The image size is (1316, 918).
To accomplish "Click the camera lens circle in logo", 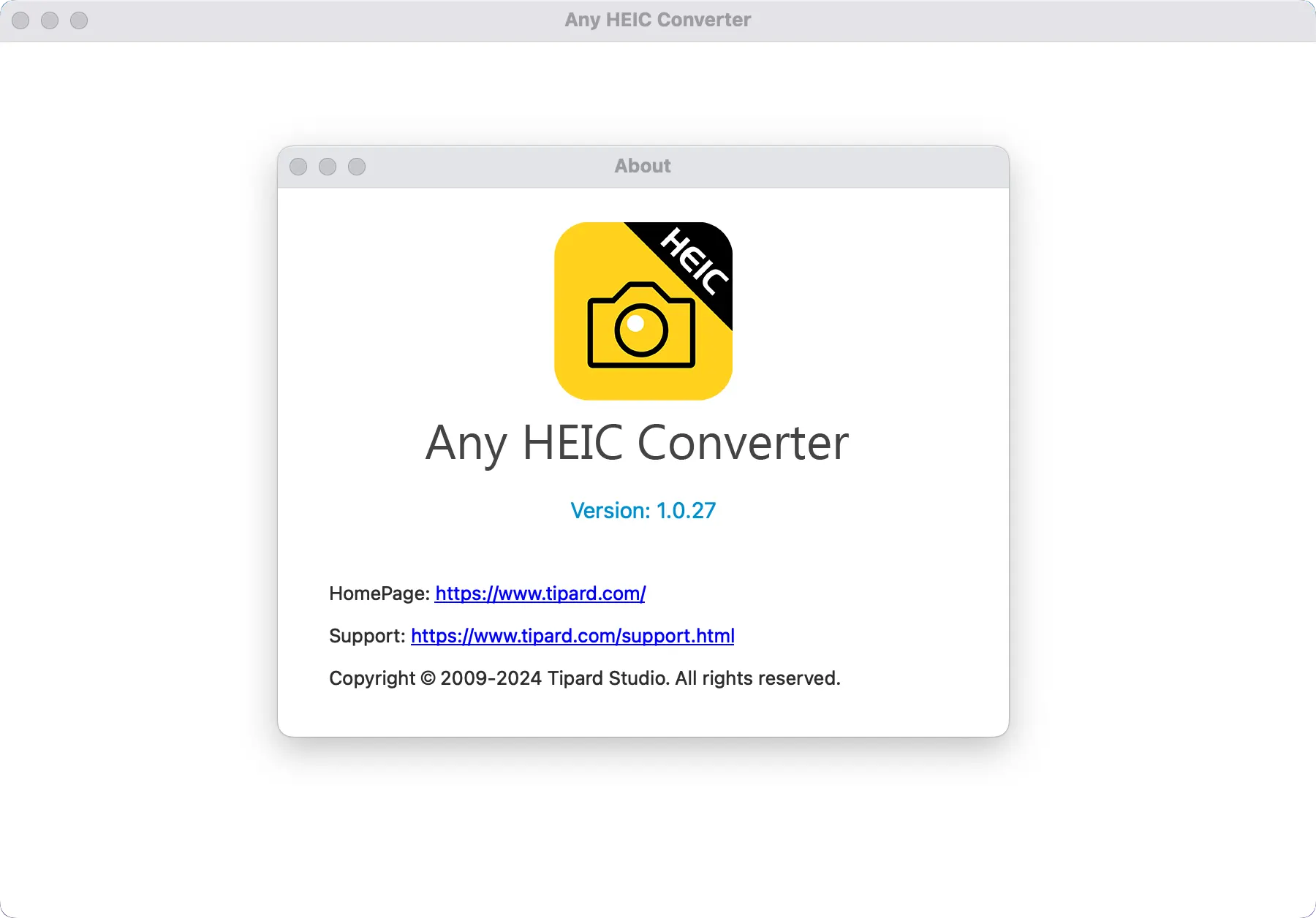I will coord(641,330).
